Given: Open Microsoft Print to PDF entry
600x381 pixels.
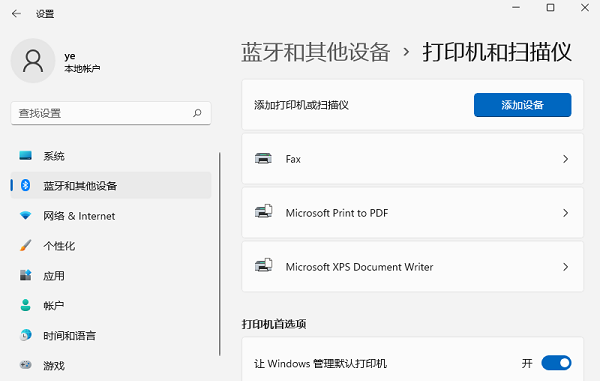Looking at the screenshot, I should tap(412, 213).
